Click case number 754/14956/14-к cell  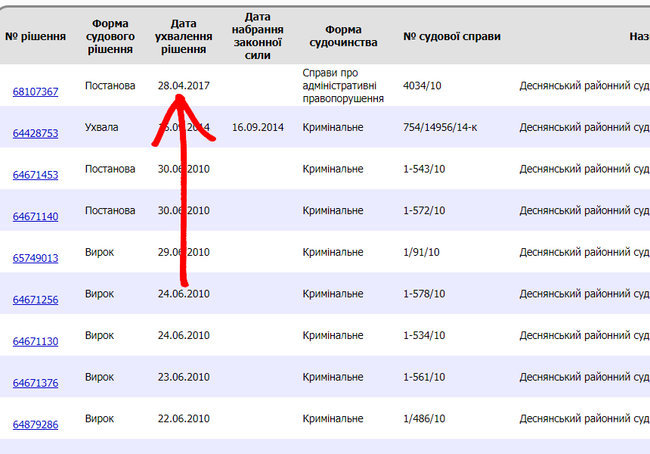click(443, 128)
